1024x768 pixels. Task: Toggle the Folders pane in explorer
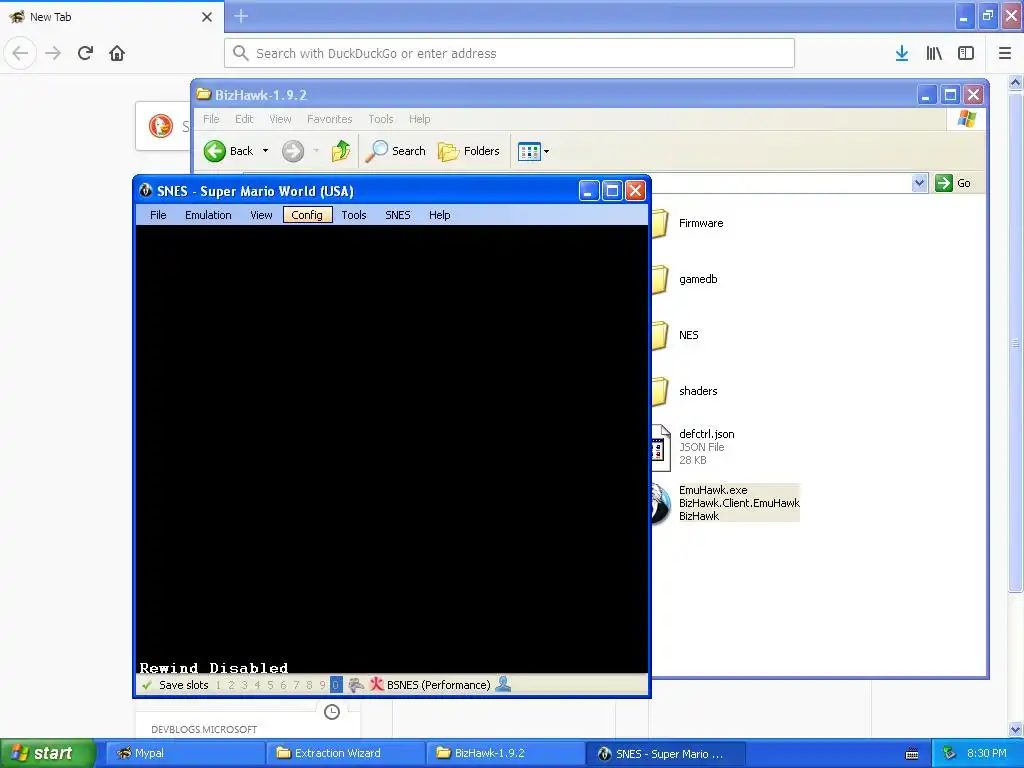pos(469,151)
